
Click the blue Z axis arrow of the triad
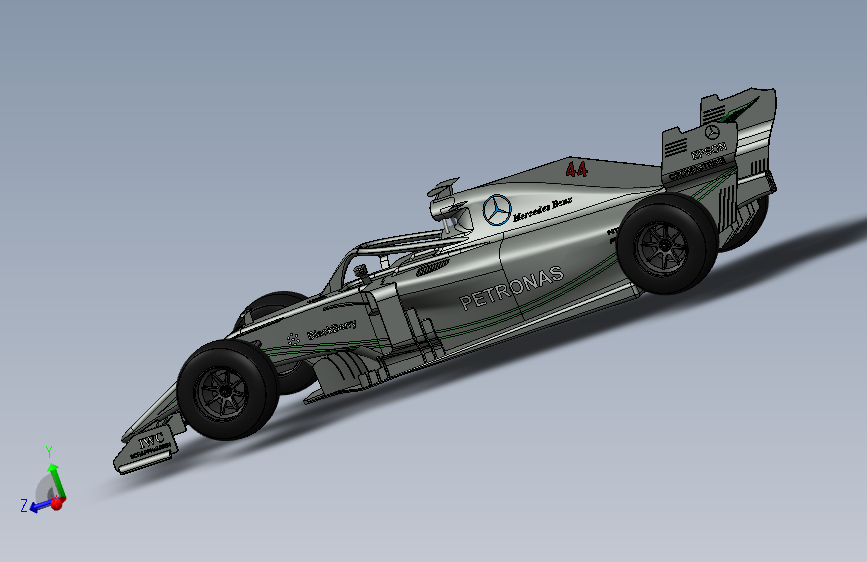[x=40, y=506]
